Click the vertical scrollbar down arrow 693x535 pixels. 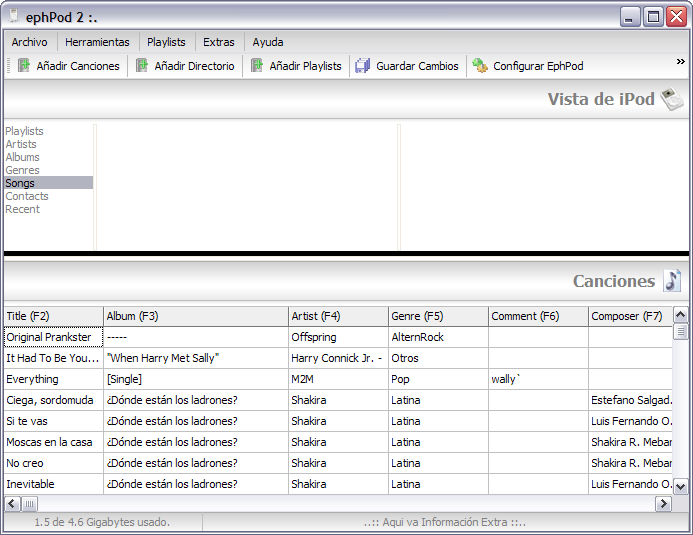tap(681, 487)
